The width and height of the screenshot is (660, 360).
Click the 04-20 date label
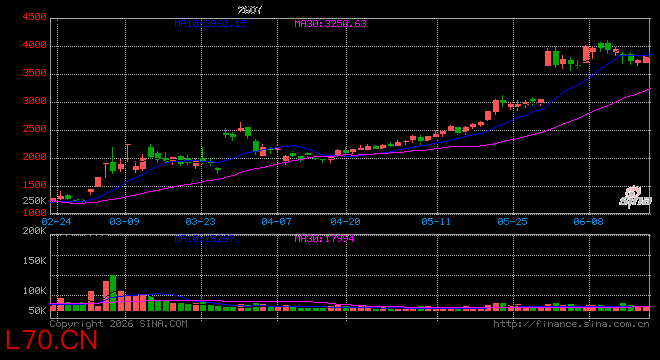(345, 222)
